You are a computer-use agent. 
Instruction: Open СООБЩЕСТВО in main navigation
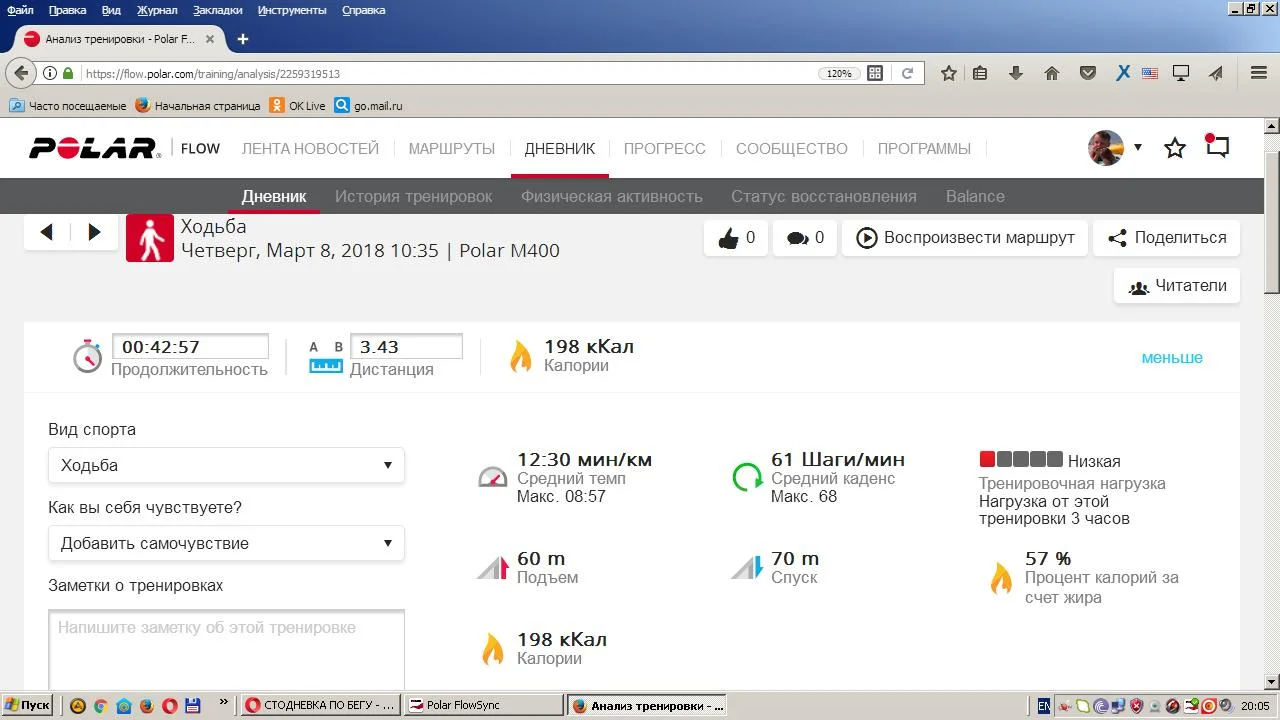(x=792, y=149)
